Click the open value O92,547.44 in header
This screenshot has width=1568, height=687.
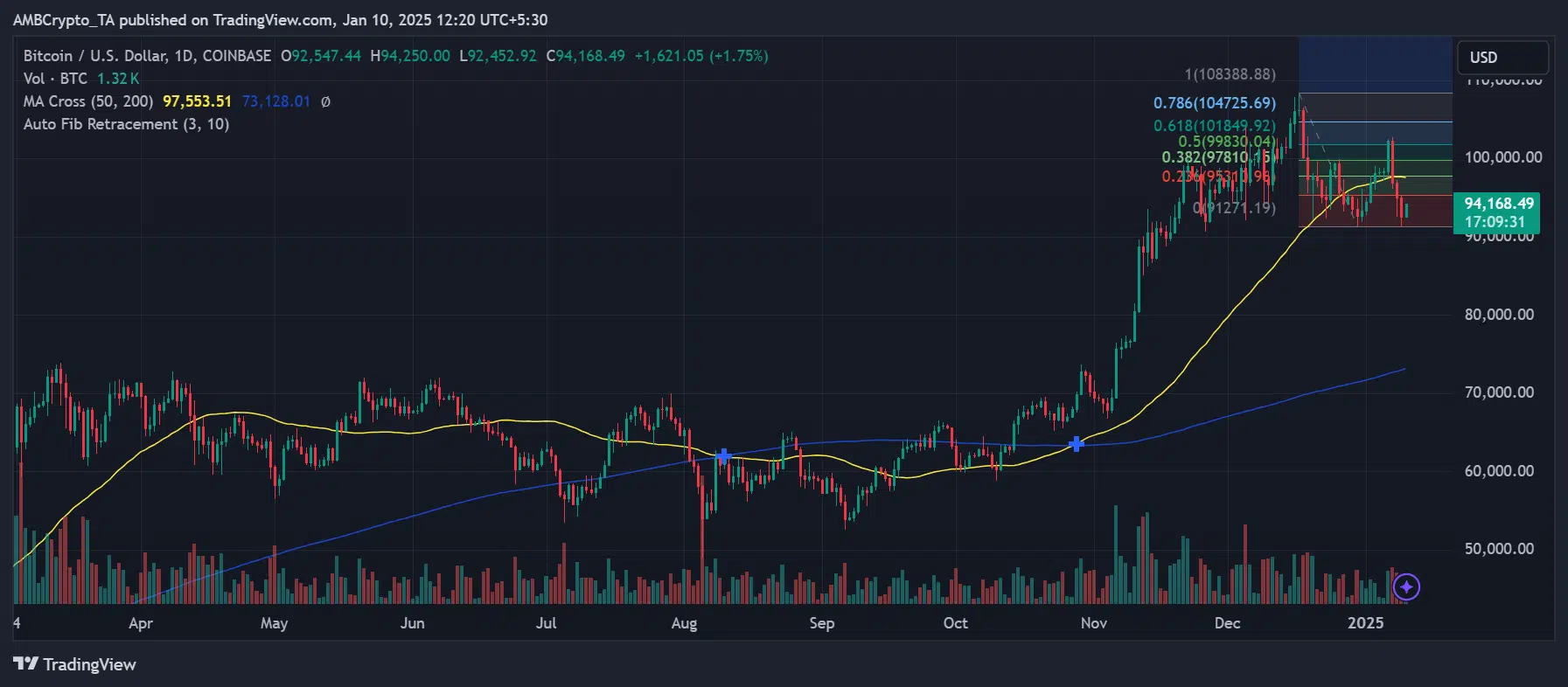321,56
